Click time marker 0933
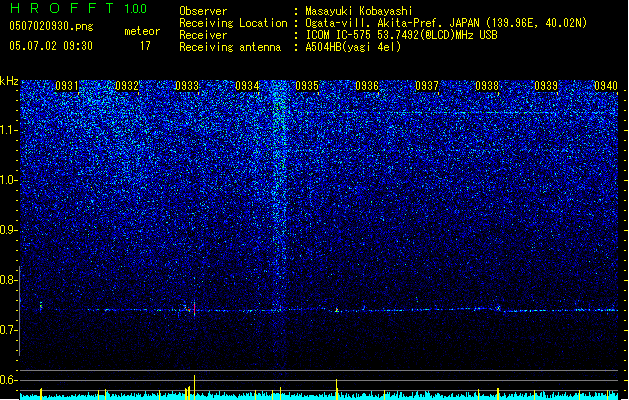This screenshot has height=400, width=629. pyautogui.click(x=187, y=86)
